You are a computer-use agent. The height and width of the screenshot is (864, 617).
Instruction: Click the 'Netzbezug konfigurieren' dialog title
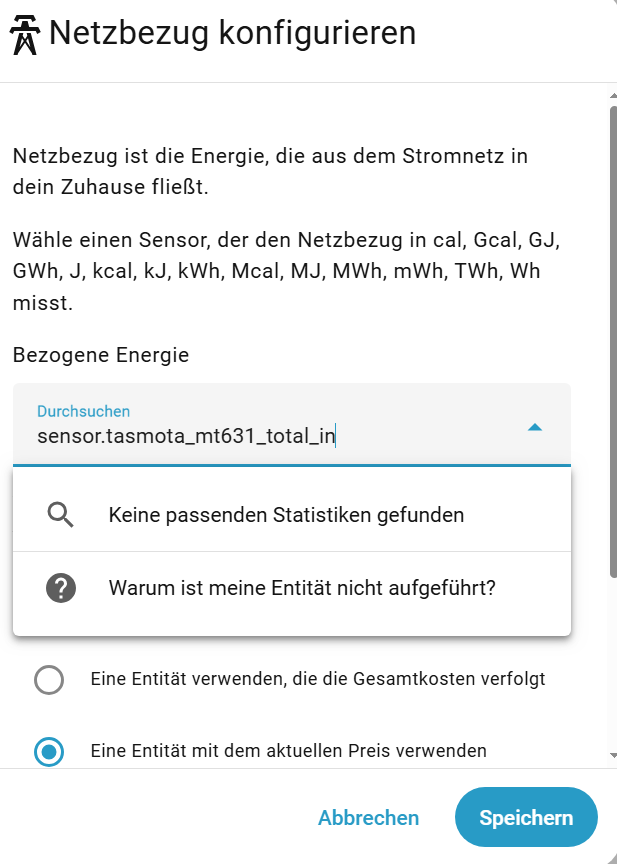[232, 34]
